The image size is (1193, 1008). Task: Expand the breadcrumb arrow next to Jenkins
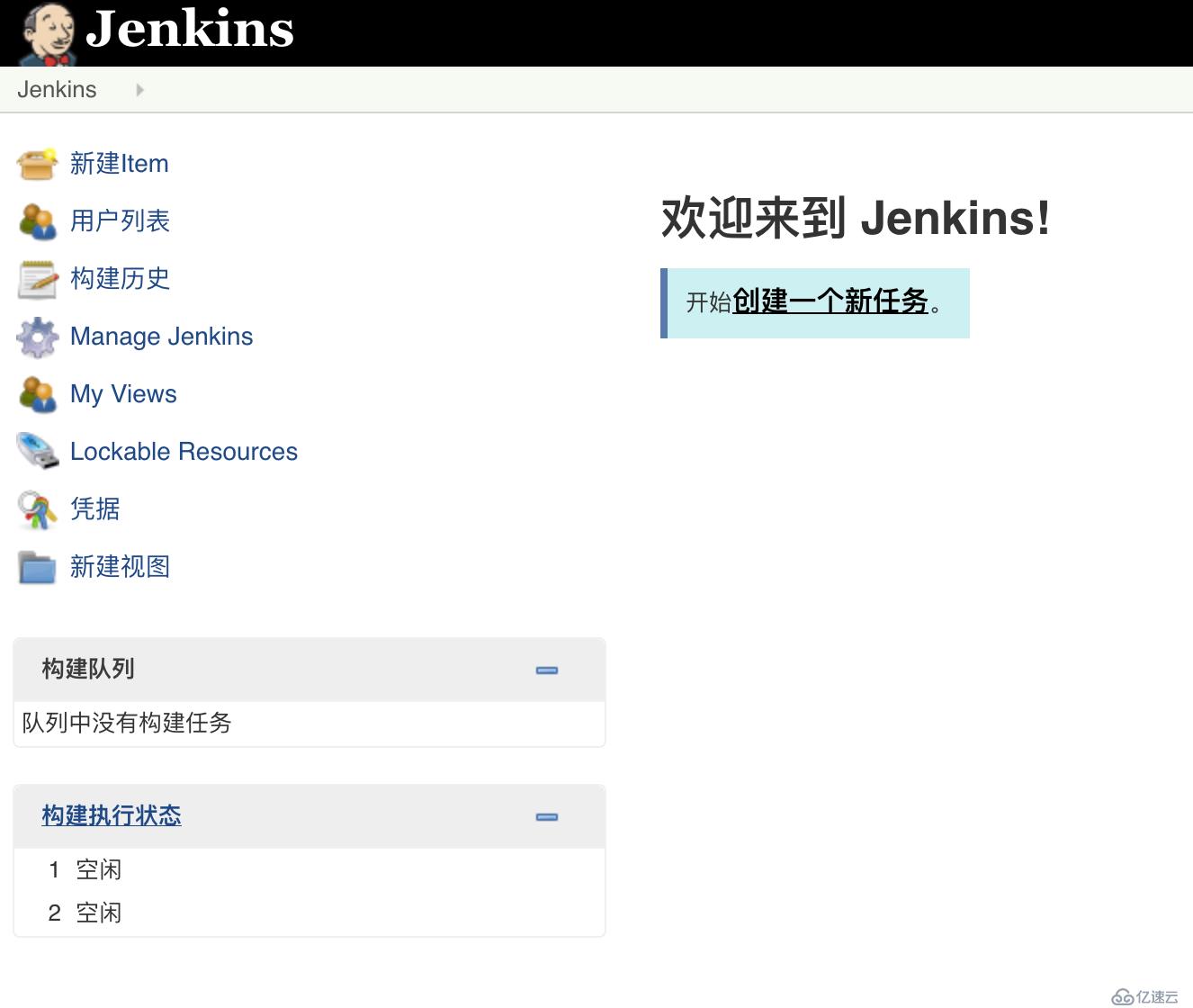click(139, 90)
